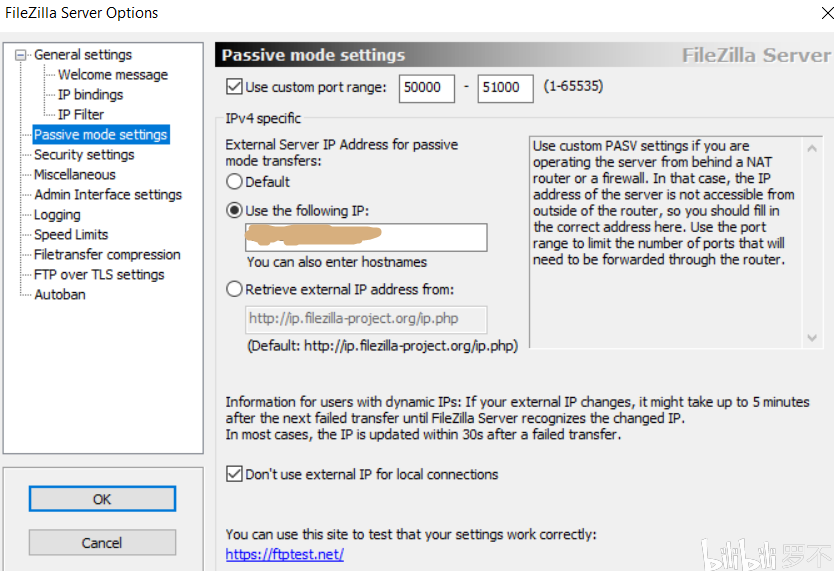
Task: Open the IP bindings page
Action: (x=90, y=95)
